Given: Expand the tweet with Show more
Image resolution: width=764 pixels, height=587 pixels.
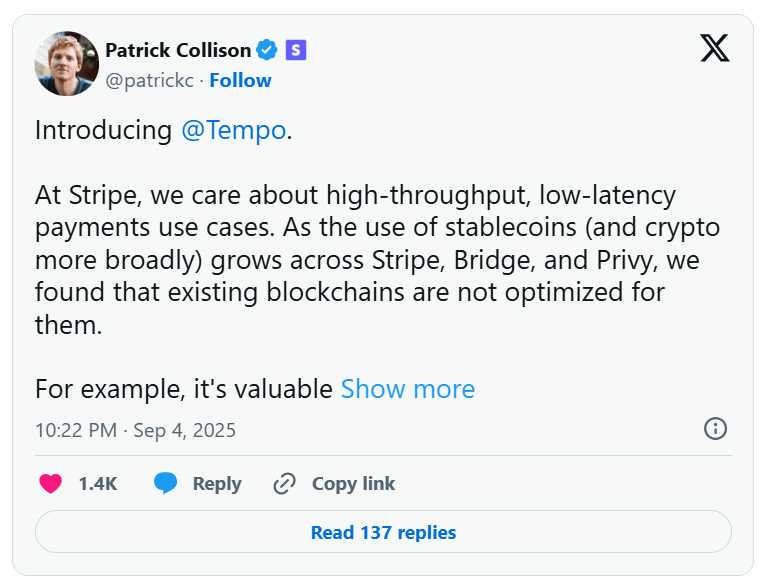Looking at the screenshot, I should [407, 389].
